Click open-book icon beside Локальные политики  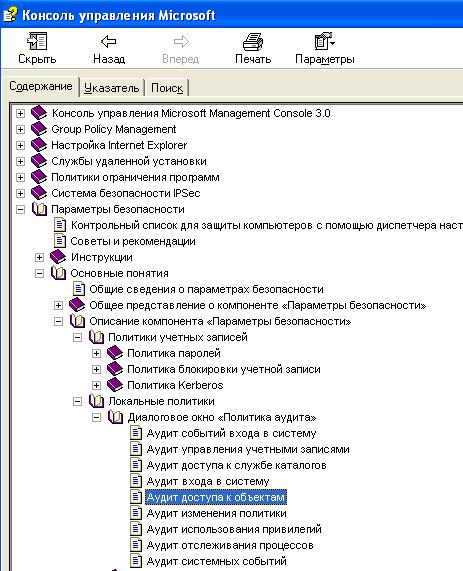pyautogui.click(x=96, y=401)
